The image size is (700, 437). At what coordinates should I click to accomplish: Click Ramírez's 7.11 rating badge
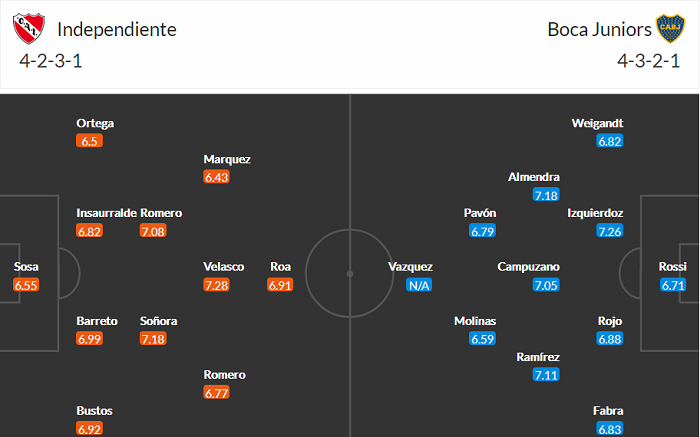546,375
